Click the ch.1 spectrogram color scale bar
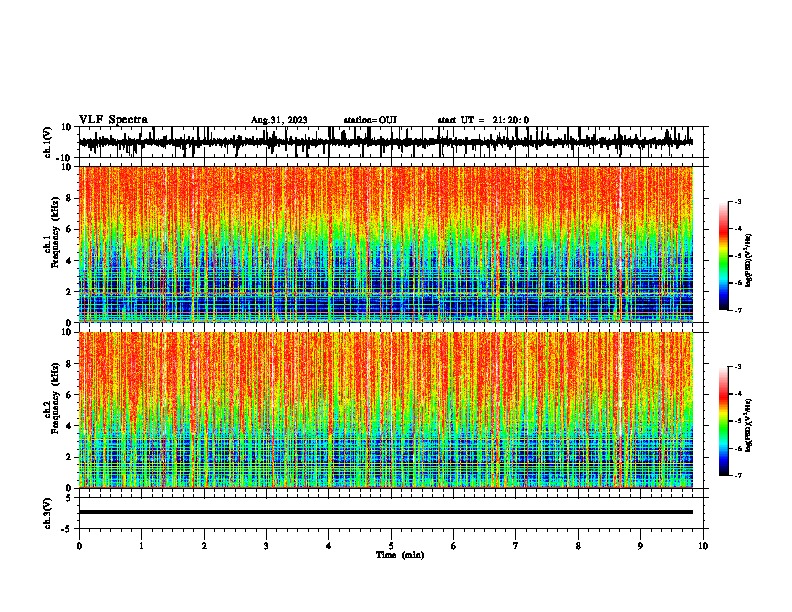Viewport: 792px width, 612px height. pyautogui.click(x=723, y=256)
